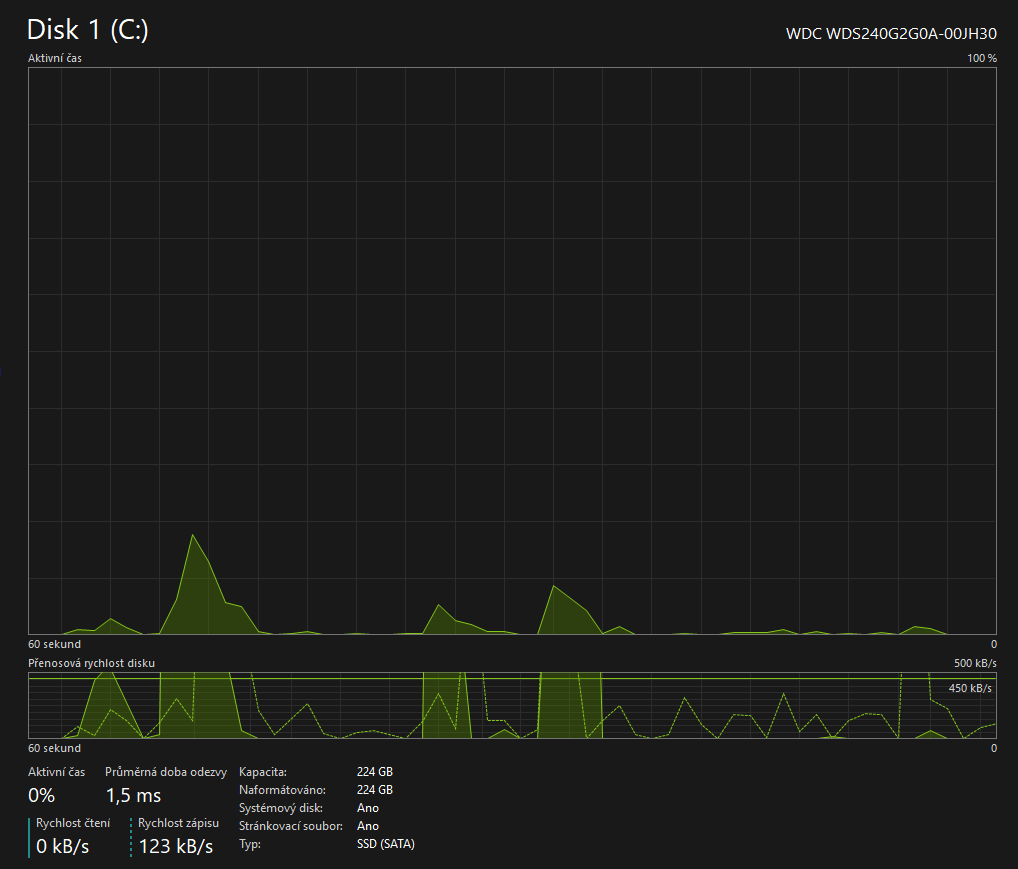Click the 450 kB/s marker in transfer graph
The width and height of the screenshot is (1018, 869).
tap(969, 688)
